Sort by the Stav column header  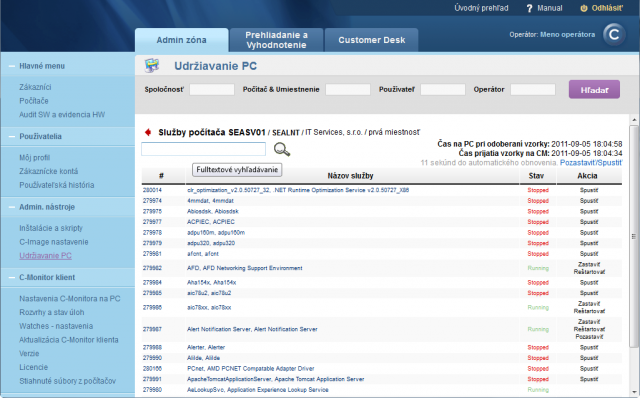click(x=536, y=176)
